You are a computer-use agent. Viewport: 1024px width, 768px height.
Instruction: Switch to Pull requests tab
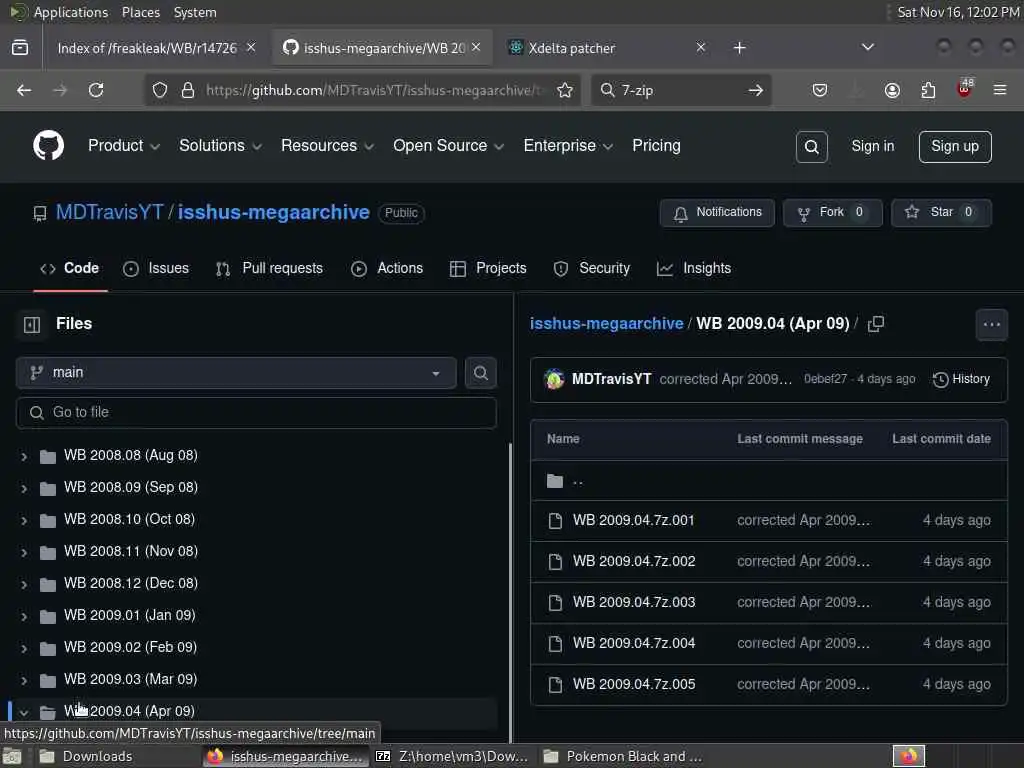[269, 268]
